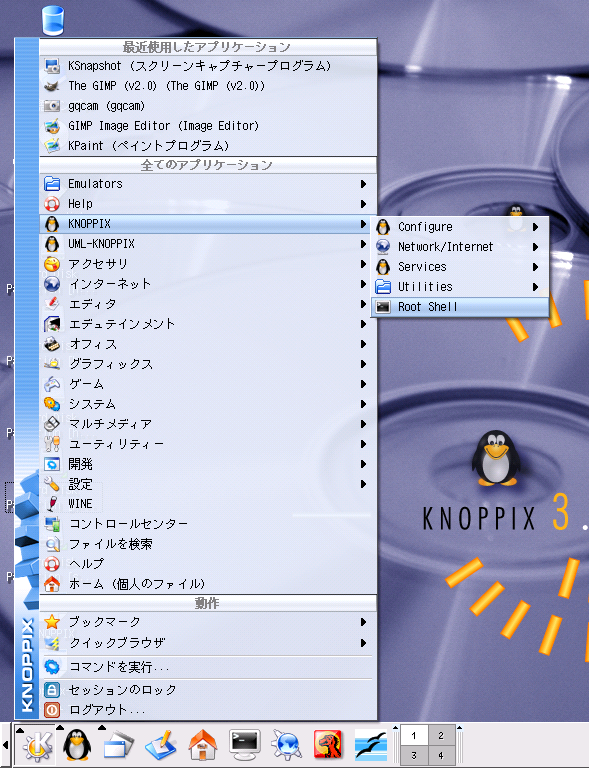Image resolution: width=589 pixels, height=768 pixels.
Task: Open the Trash icon on the desktop
Action: click(x=53, y=20)
